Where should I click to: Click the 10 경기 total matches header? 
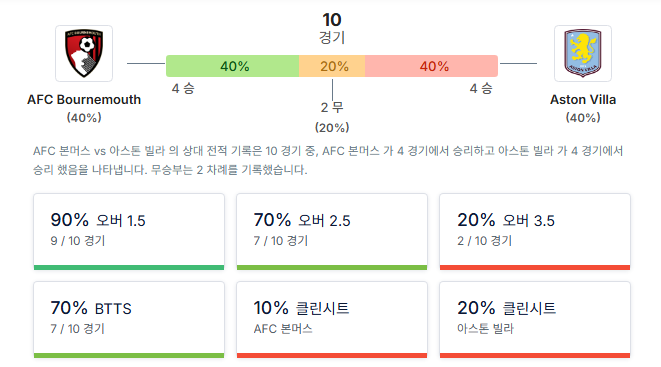(x=332, y=28)
